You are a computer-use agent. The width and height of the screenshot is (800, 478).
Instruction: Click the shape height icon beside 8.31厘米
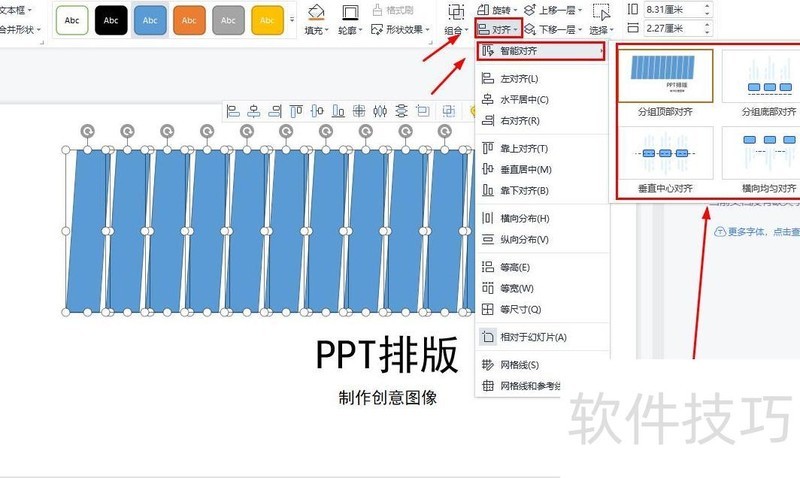click(x=633, y=9)
